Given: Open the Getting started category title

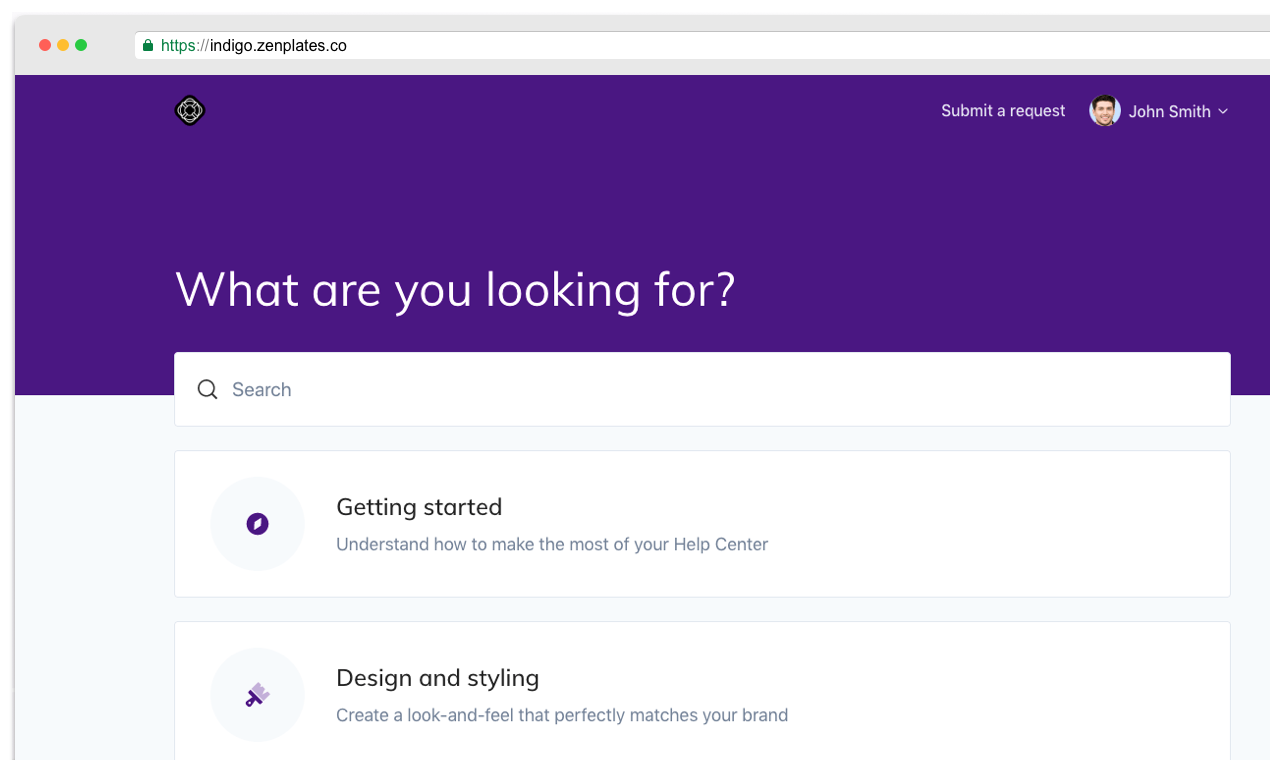Looking at the screenshot, I should (x=419, y=507).
